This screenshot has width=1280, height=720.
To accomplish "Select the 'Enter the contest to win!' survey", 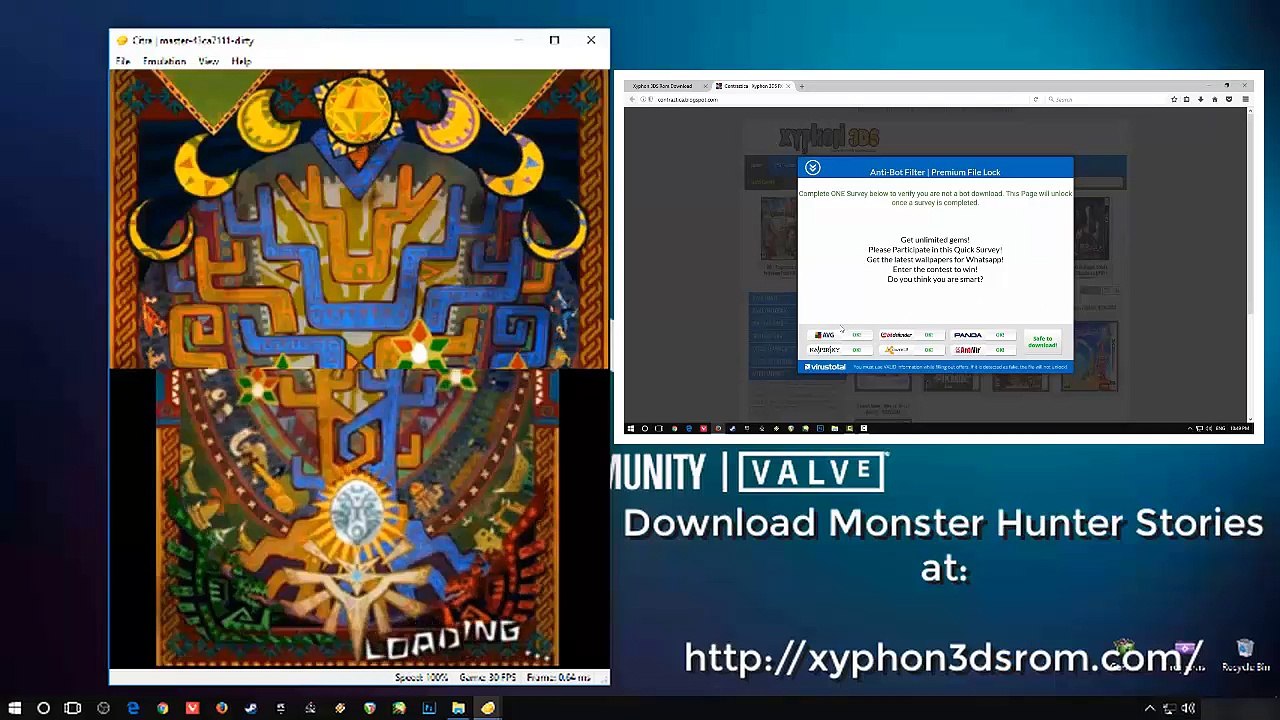I will pyautogui.click(x=935, y=270).
